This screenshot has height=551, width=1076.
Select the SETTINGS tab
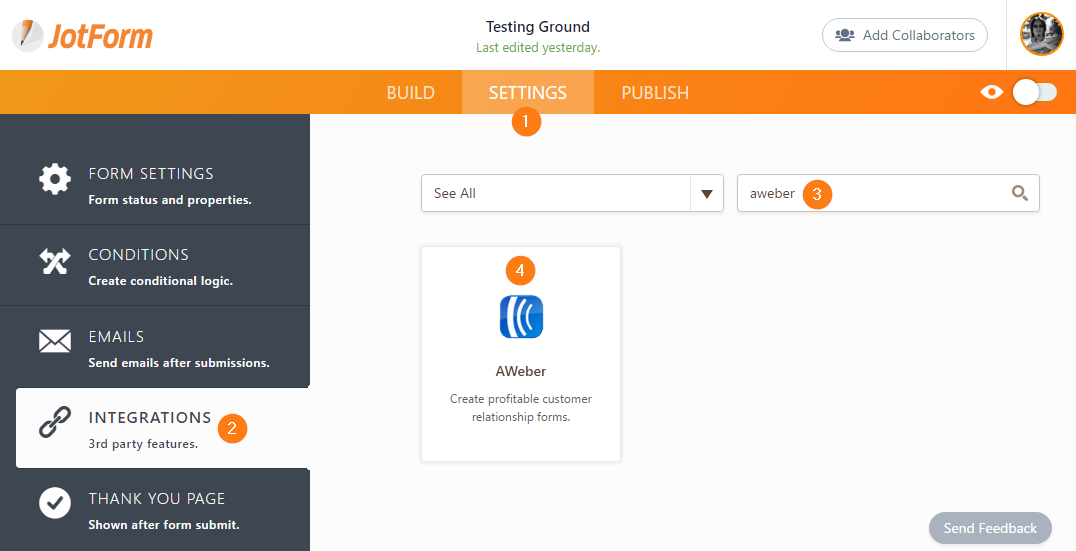pyautogui.click(x=527, y=93)
